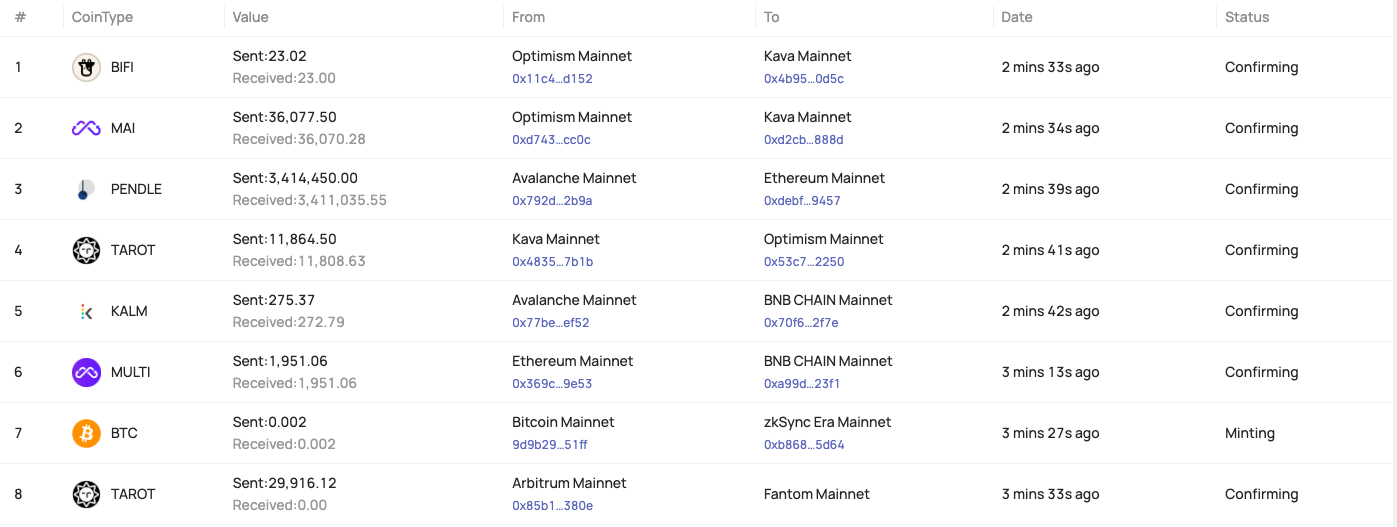Viewport: 1397px width, 527px height.
Task: Click the BIFI cow coin icon
Action: (x=87, y=67)
